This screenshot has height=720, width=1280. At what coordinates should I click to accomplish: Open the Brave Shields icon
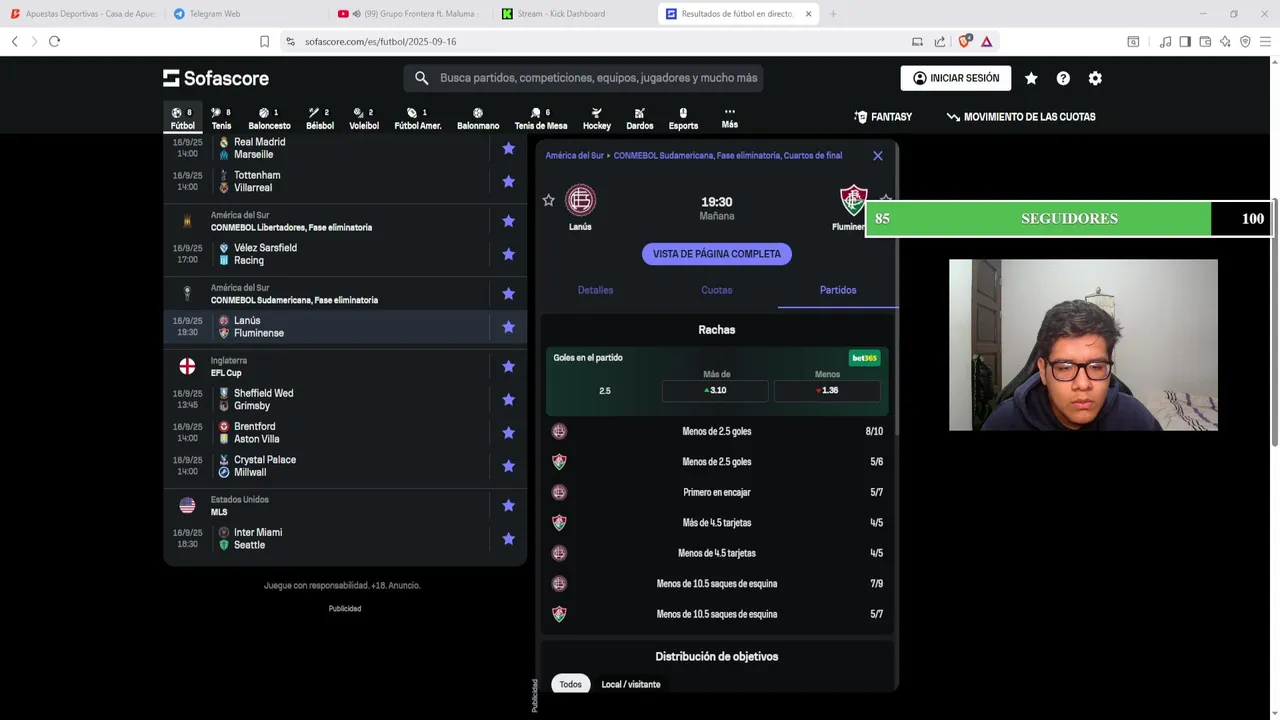pyautogui.click(x=964, y=41)
